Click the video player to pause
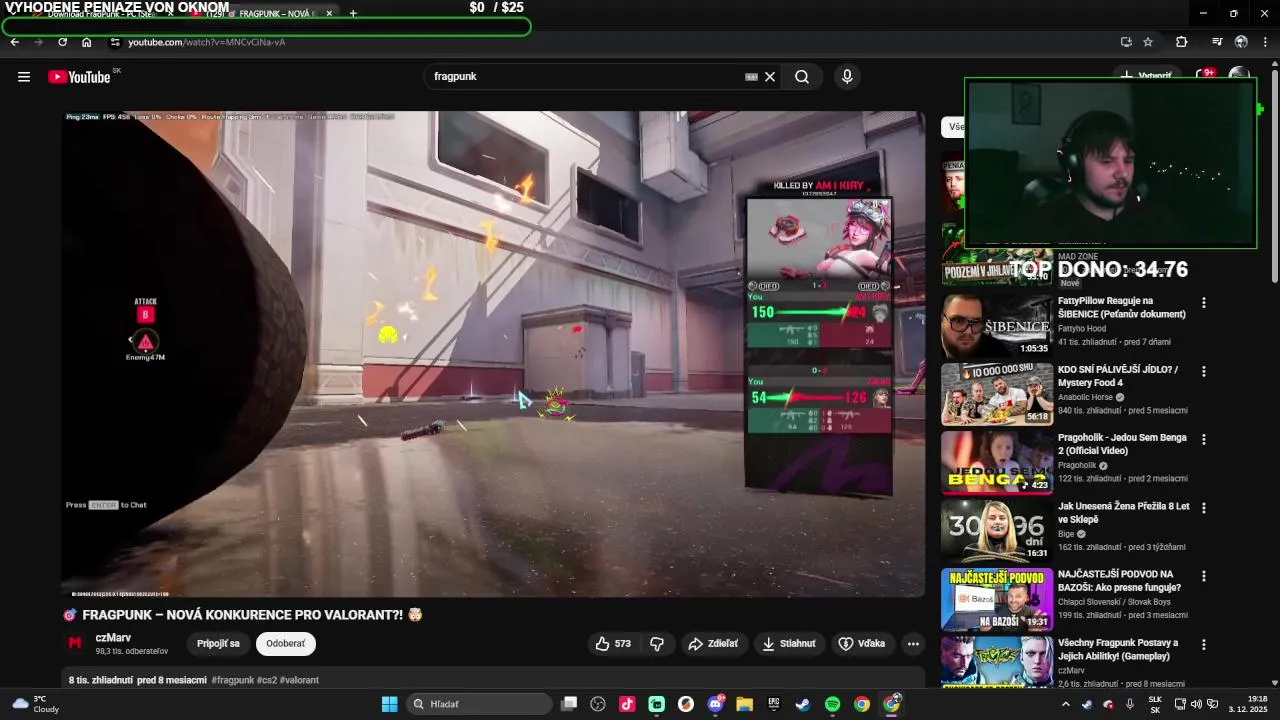 pos(493,353)
